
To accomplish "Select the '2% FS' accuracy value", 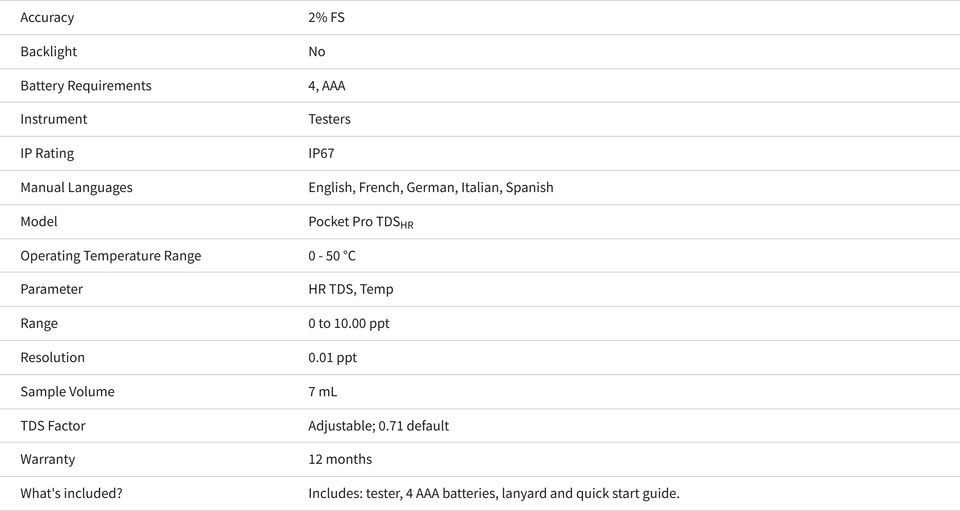I will [326, 17].
